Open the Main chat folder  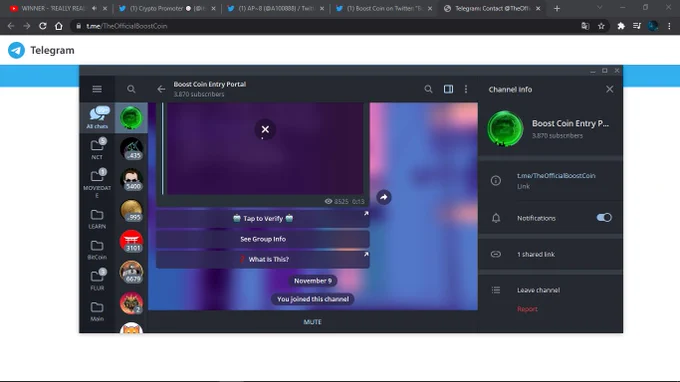coord(97,311)
